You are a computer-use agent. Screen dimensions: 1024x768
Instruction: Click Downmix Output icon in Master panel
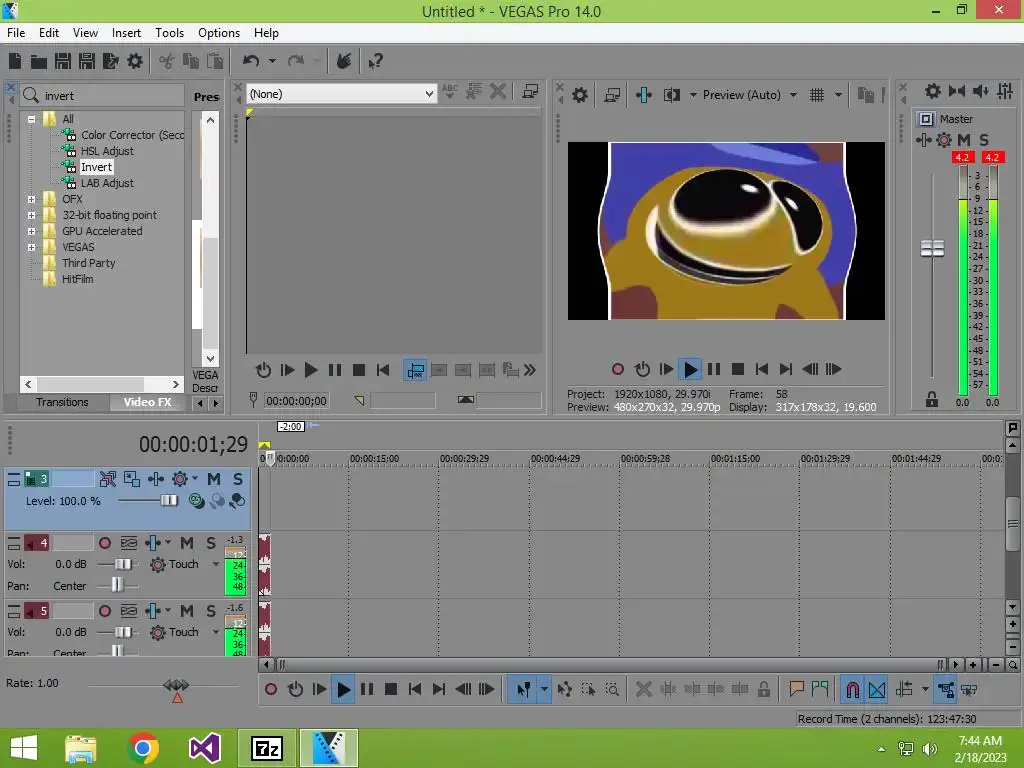tap(957, 91)
